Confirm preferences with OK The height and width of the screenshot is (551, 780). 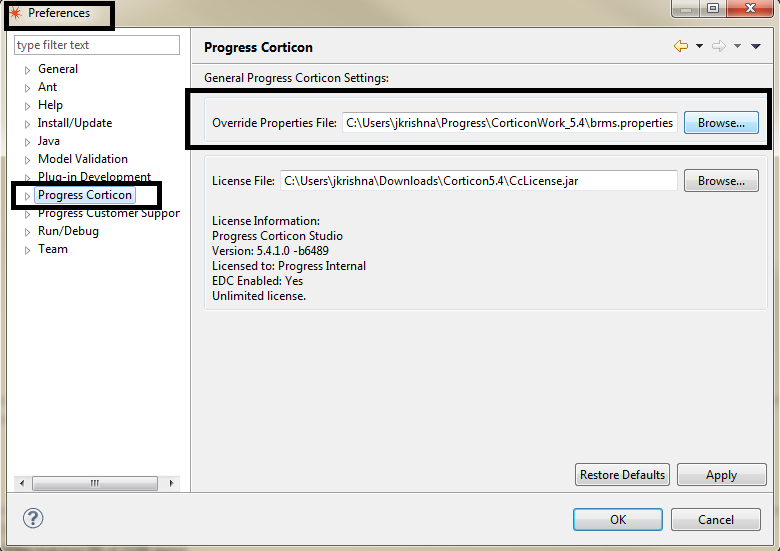[617, 519]
